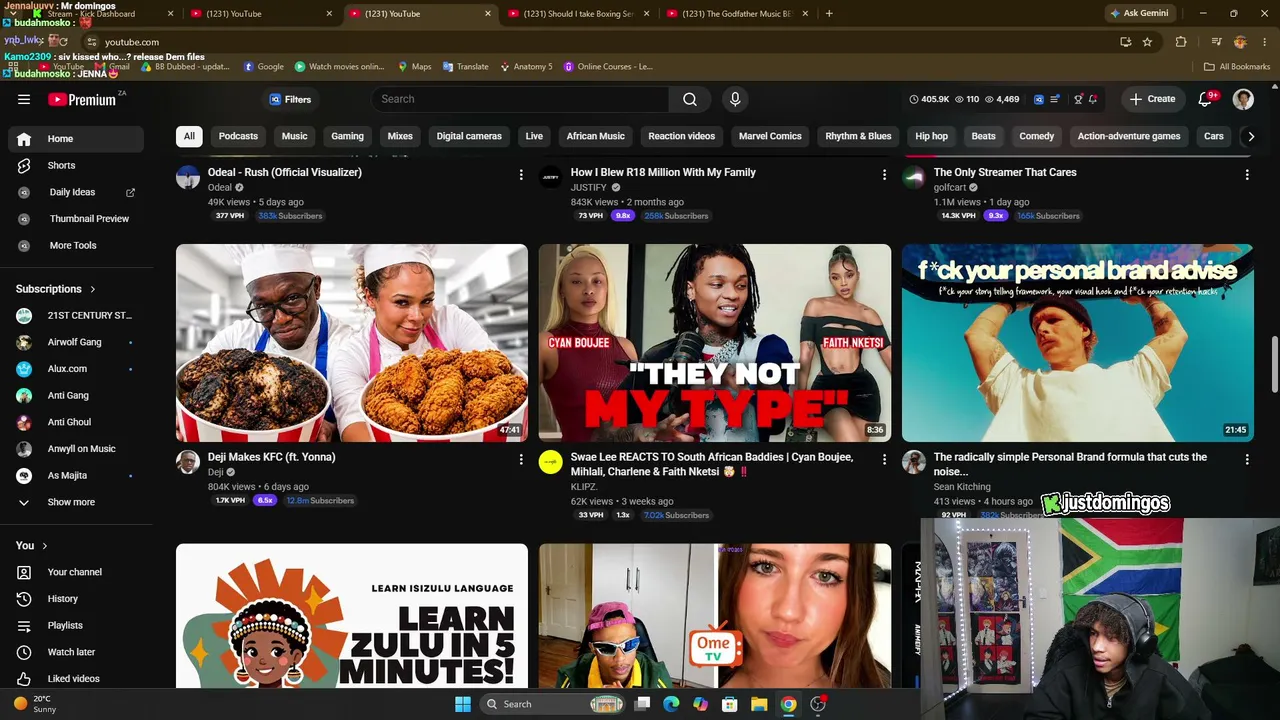Open More actions for The Only Streamer That Cares
This screenshot has width=1280, height=720.
click(1247, 174)
